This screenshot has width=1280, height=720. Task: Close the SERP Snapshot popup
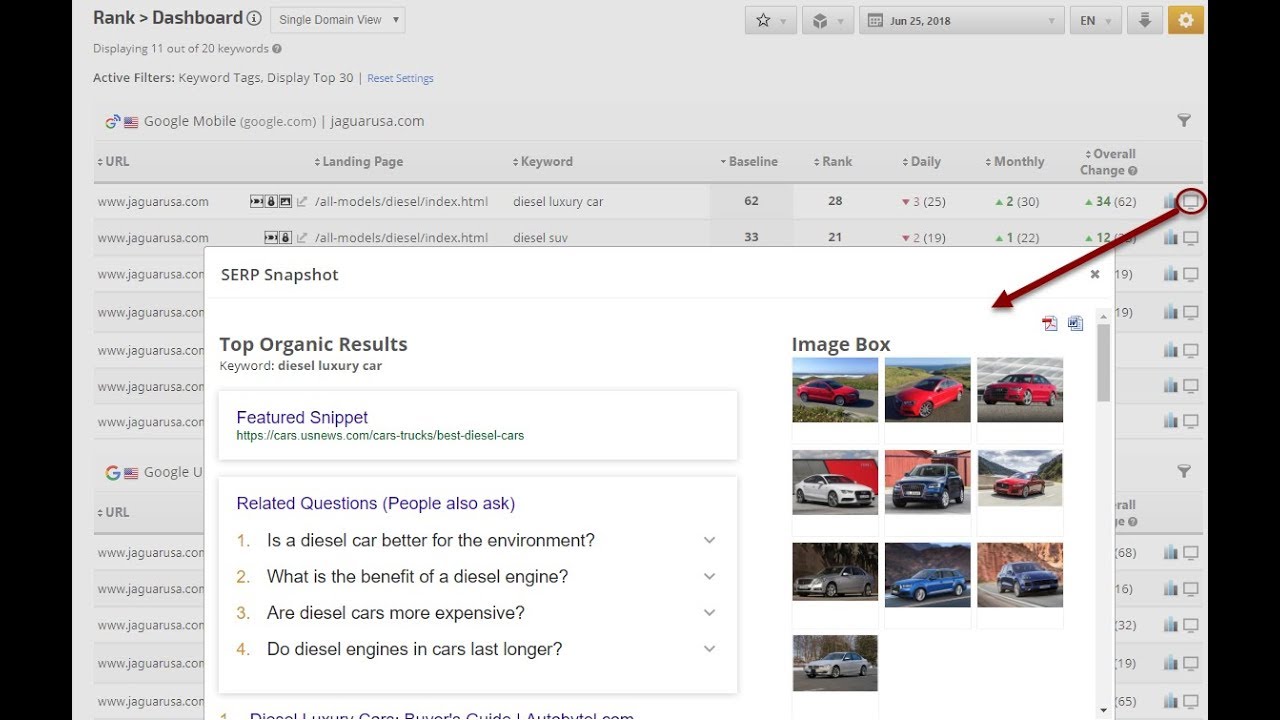[1095, 274]
